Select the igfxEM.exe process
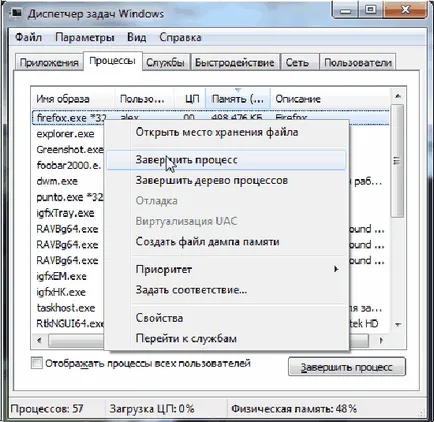 pos(62,276)
